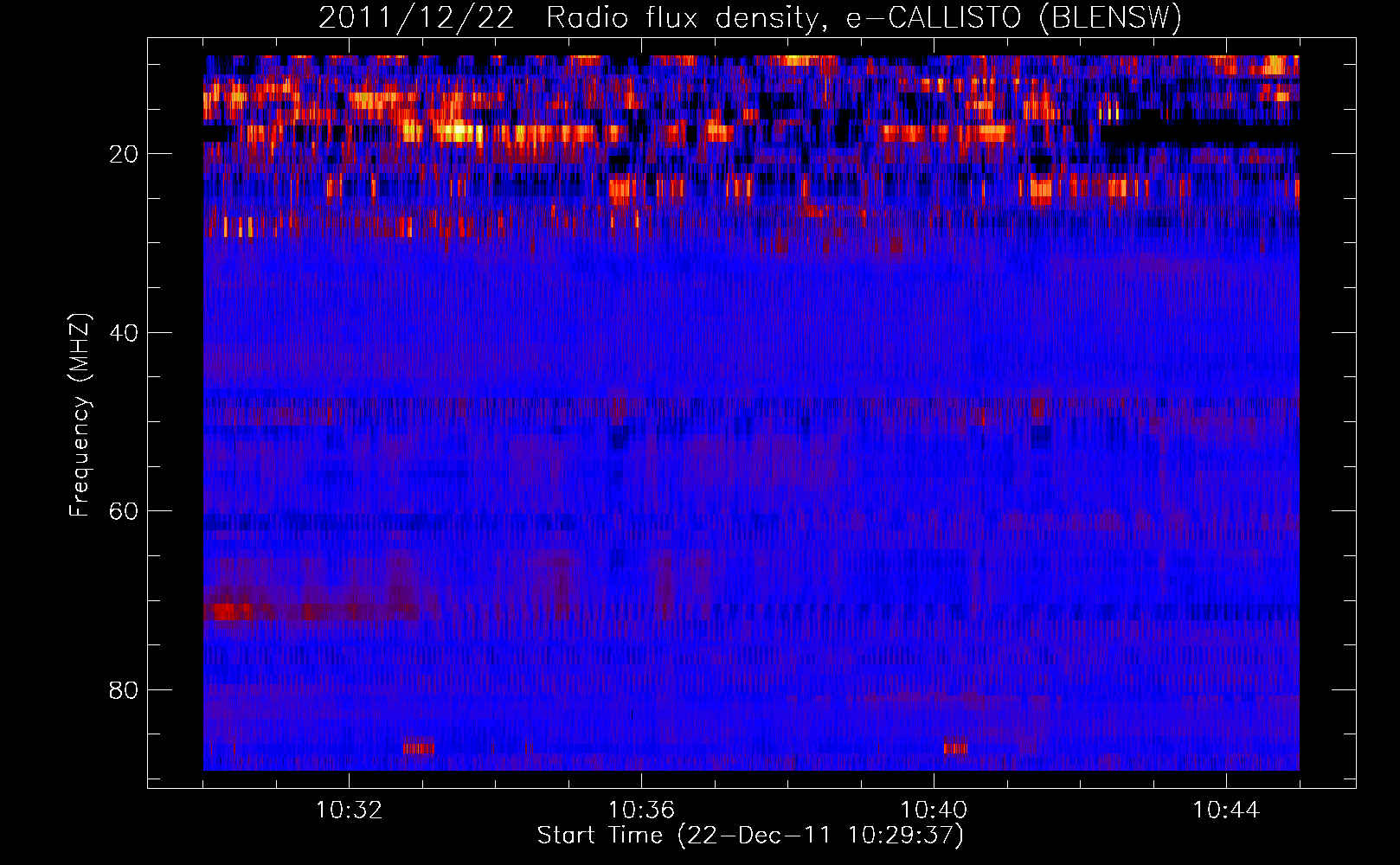Click the 10:44 time tick label
Image resolution: width=1400 pixels, height=865 pixels.
click(1226, 811)
